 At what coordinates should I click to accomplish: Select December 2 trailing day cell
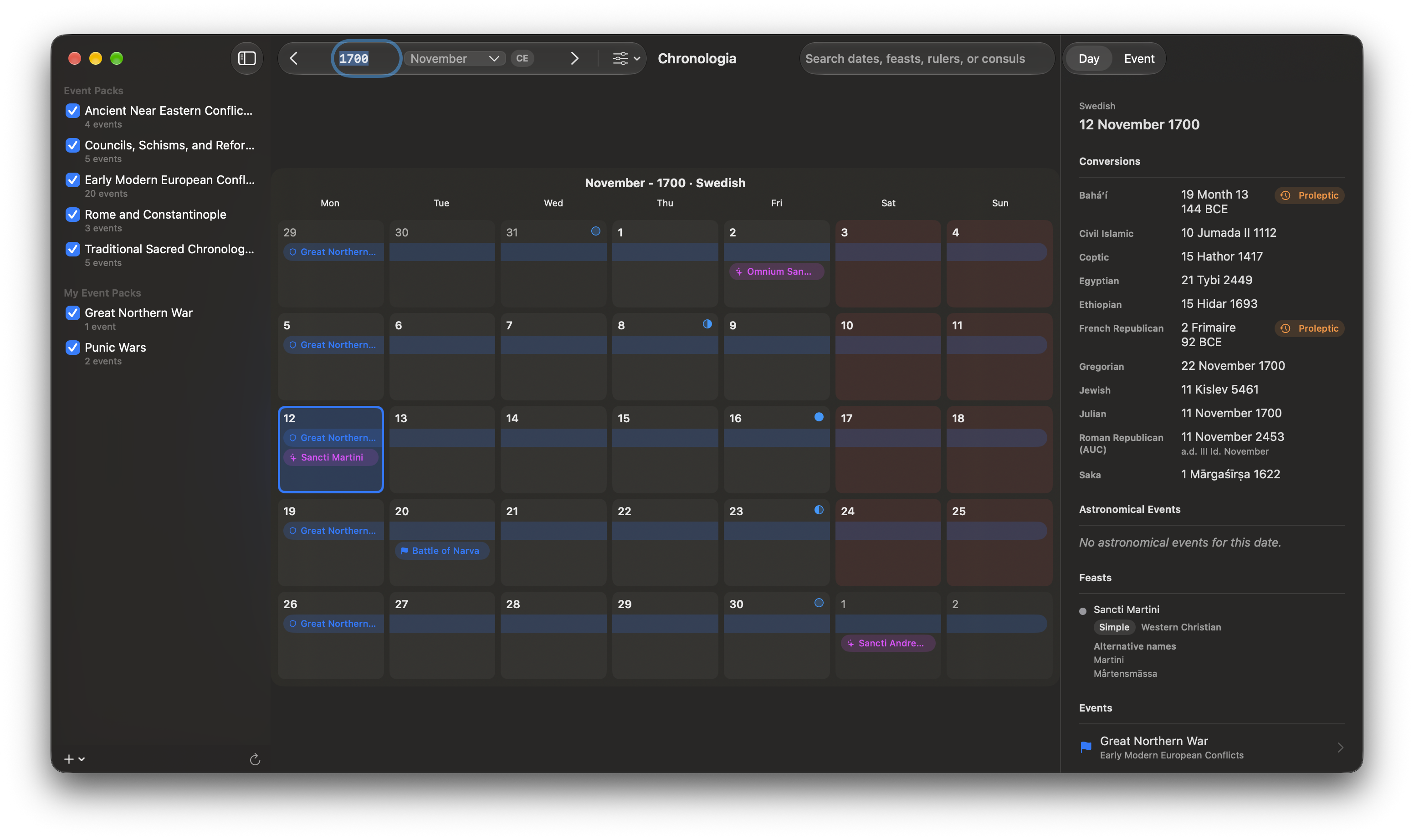[999, 635]
